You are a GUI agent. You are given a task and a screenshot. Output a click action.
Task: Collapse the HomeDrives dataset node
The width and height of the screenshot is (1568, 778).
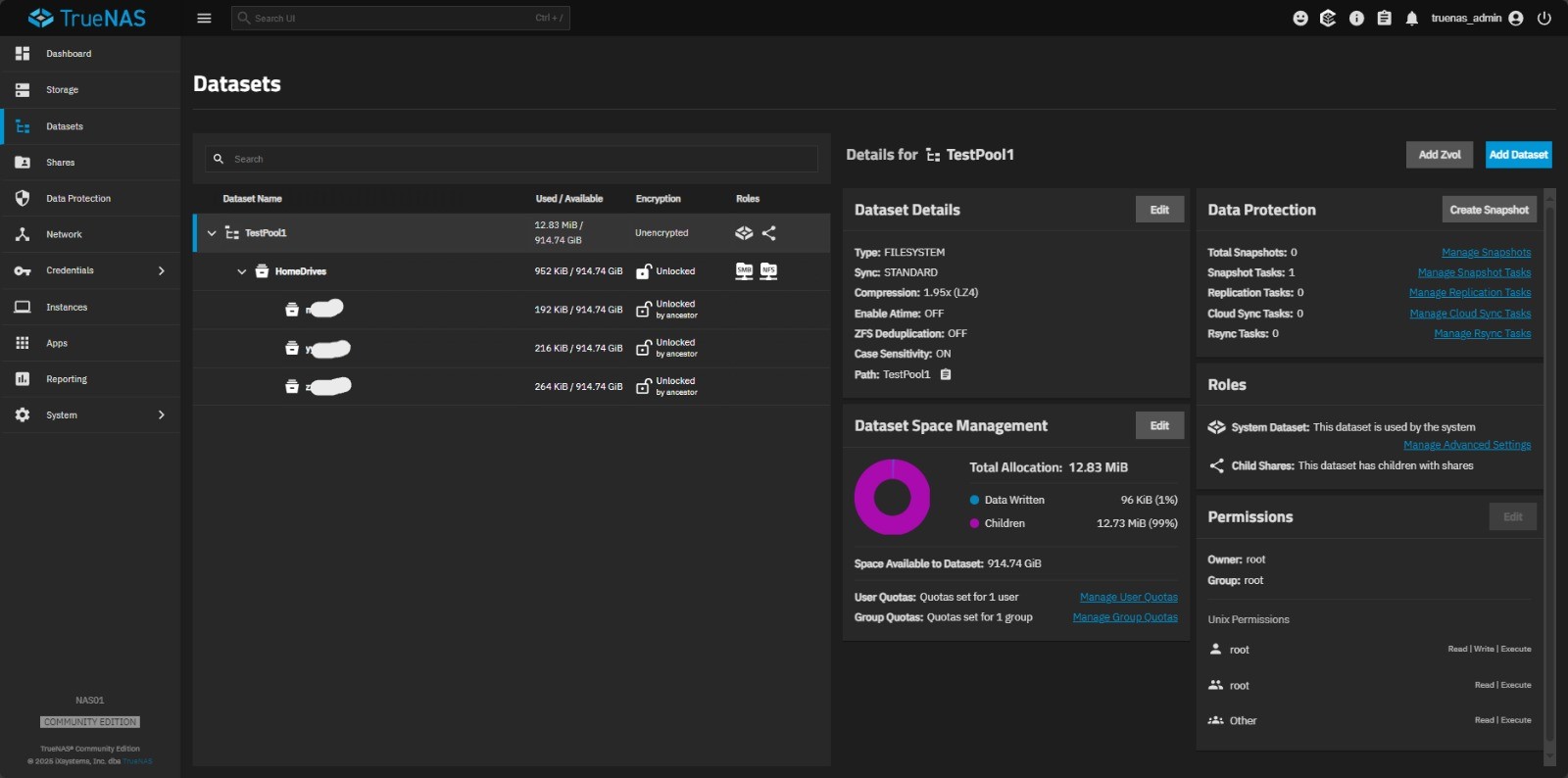(x=241, y=271)
